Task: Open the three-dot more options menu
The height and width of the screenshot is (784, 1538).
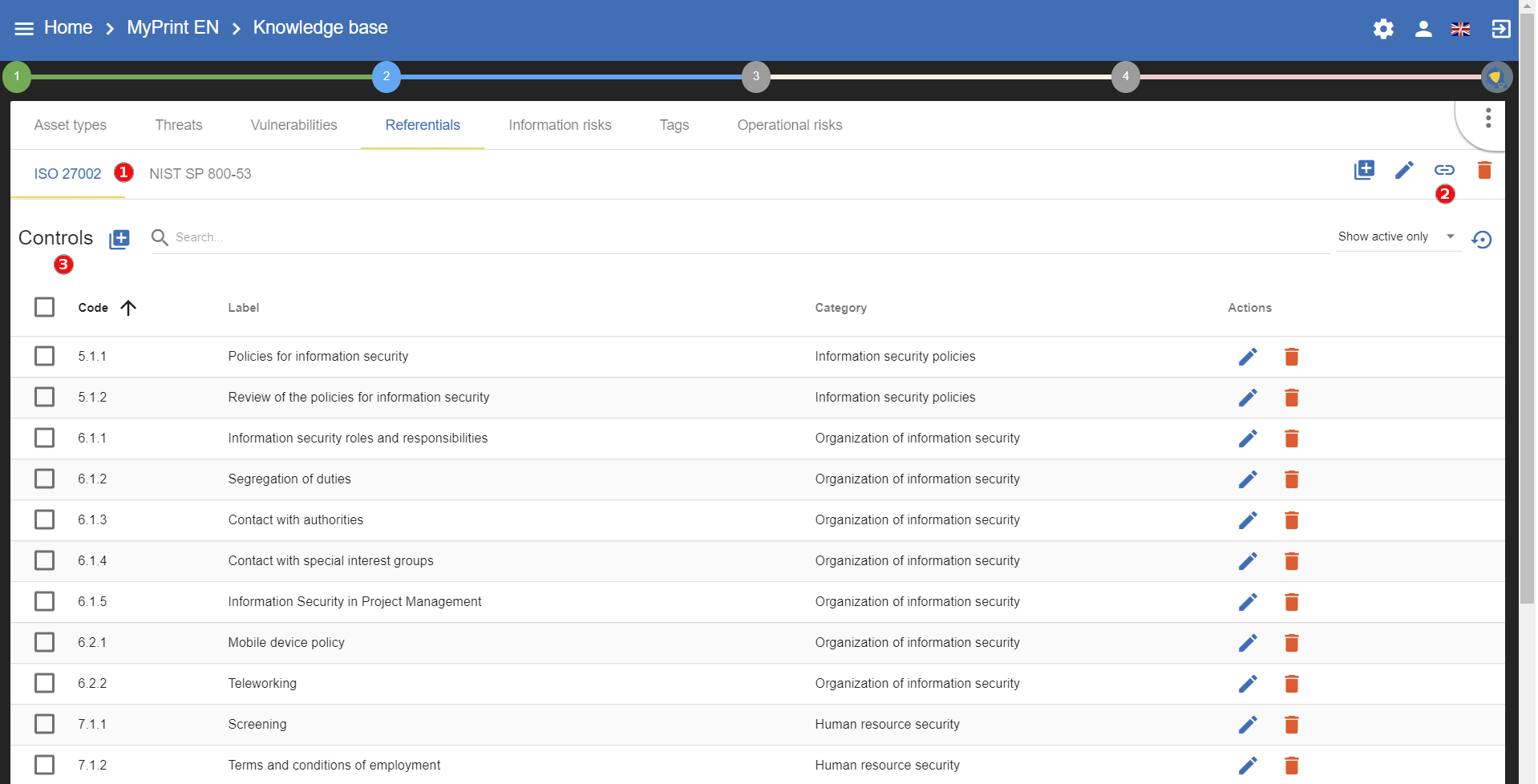Action: pos(1488,119)
